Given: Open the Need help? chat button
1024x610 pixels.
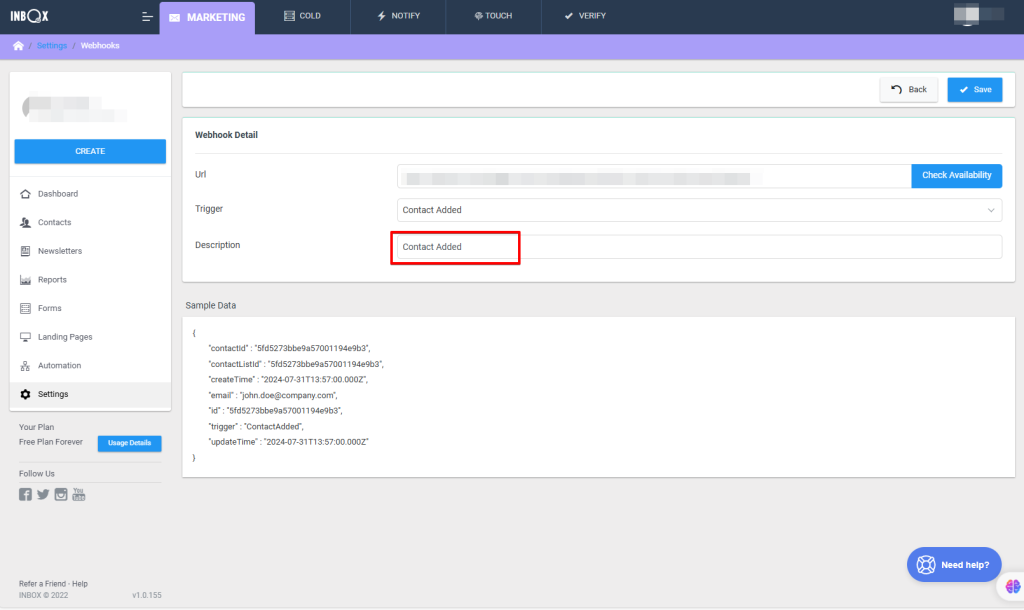Looking at the screenshot, I should [x=953, y=565].
